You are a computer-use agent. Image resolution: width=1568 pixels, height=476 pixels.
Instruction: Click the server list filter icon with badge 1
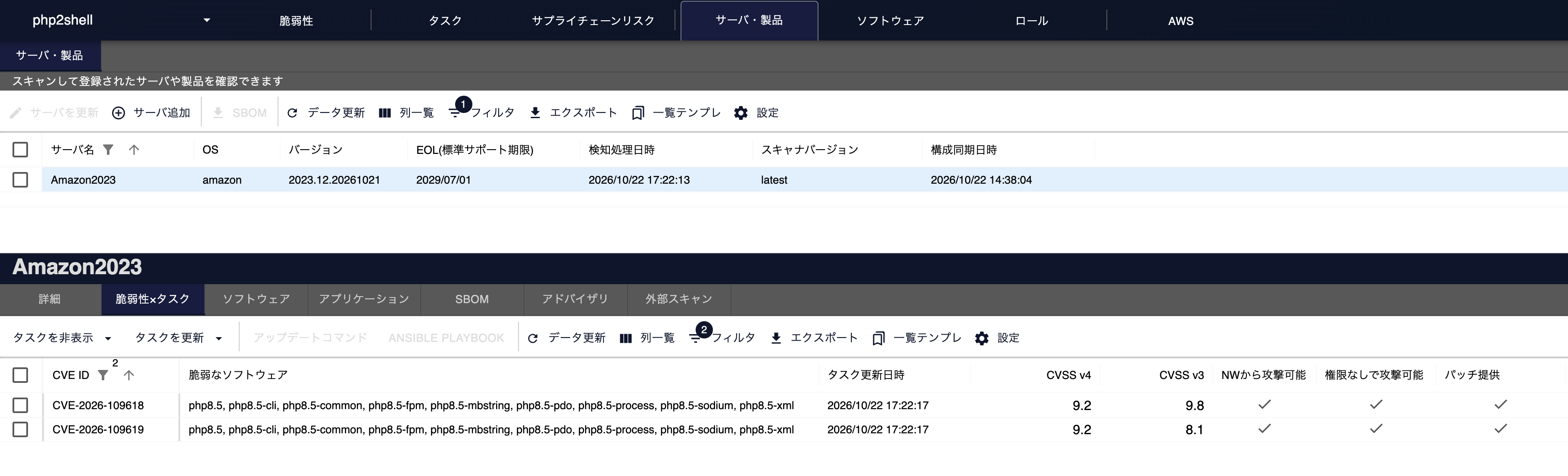455,113
